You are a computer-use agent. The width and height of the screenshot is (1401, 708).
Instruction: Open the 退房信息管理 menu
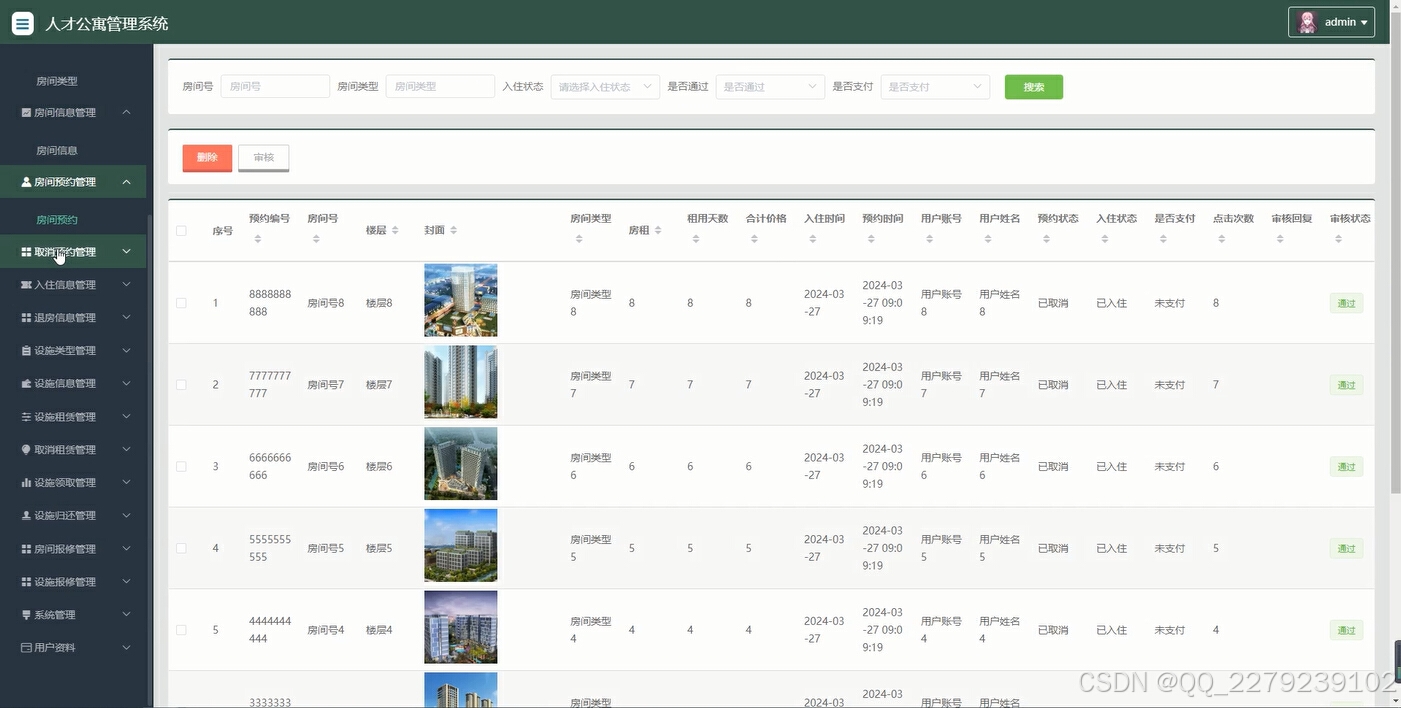[x=73, y=318]
